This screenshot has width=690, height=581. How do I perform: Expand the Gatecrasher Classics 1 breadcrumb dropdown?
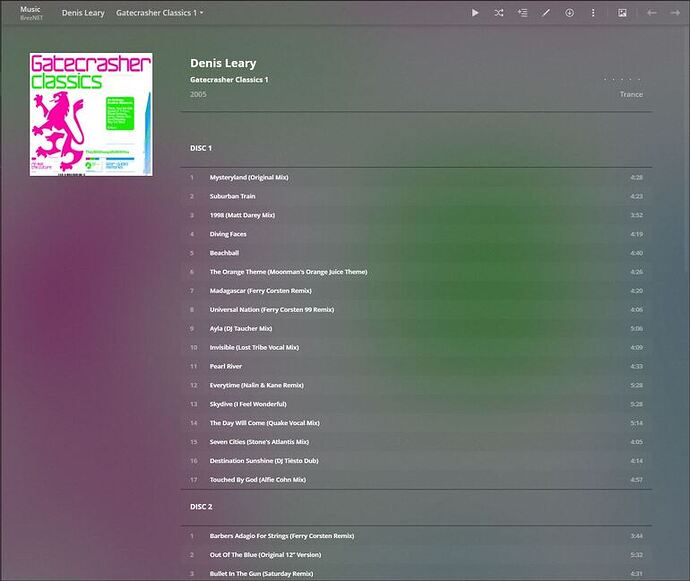tap(159, 13)
